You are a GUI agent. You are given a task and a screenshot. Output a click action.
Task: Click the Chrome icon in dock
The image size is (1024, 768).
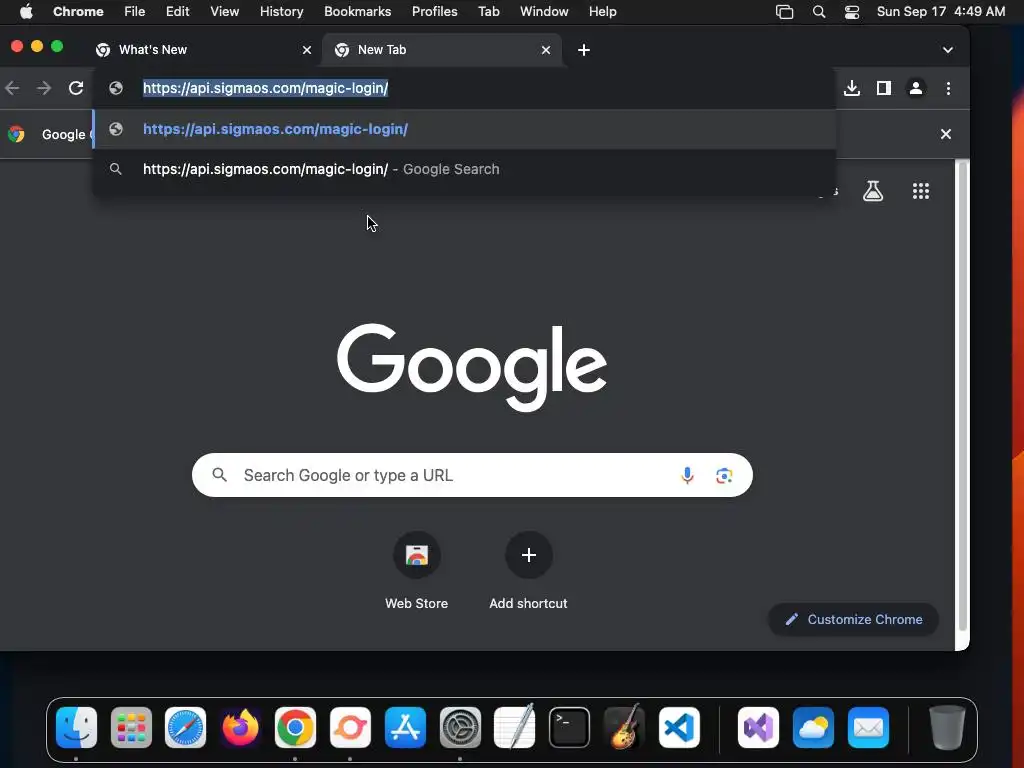coord(295,728)
